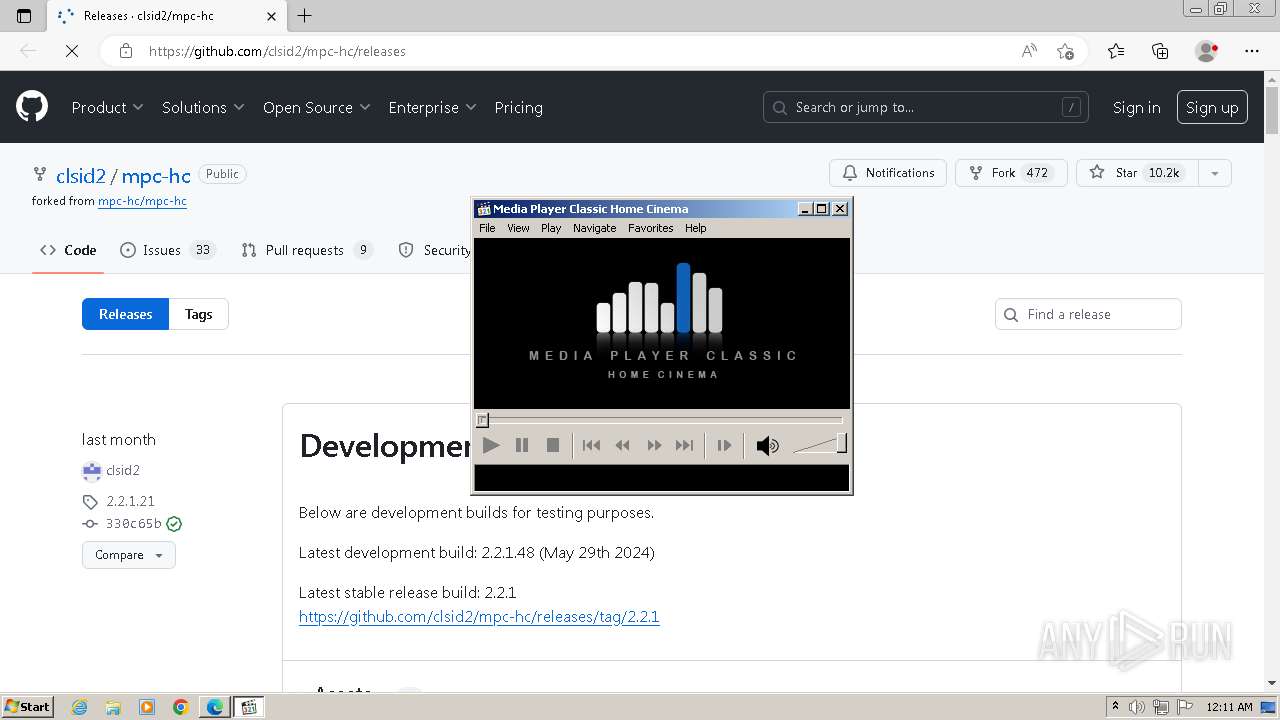The width and height of the screenshot is (1280, 720).
Task: Click the GitHub search field
Action: click(x=927, y=107)
